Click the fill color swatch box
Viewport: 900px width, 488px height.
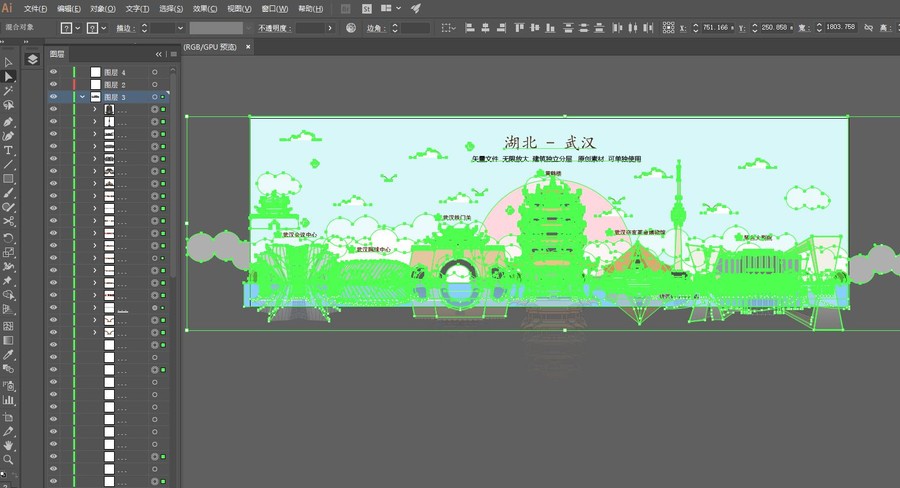coord(67,28)
